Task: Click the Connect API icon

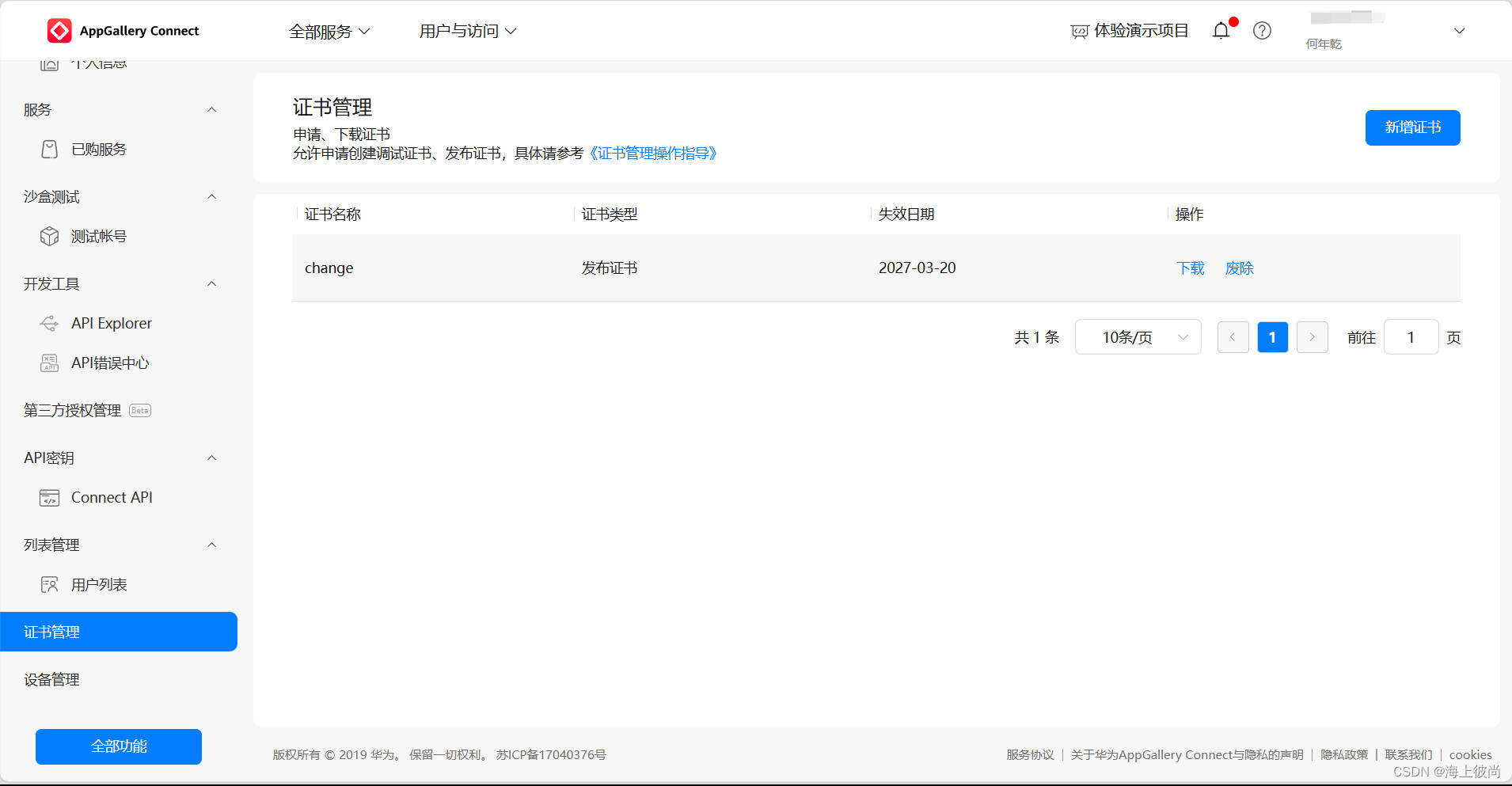Action: [49, 498]
